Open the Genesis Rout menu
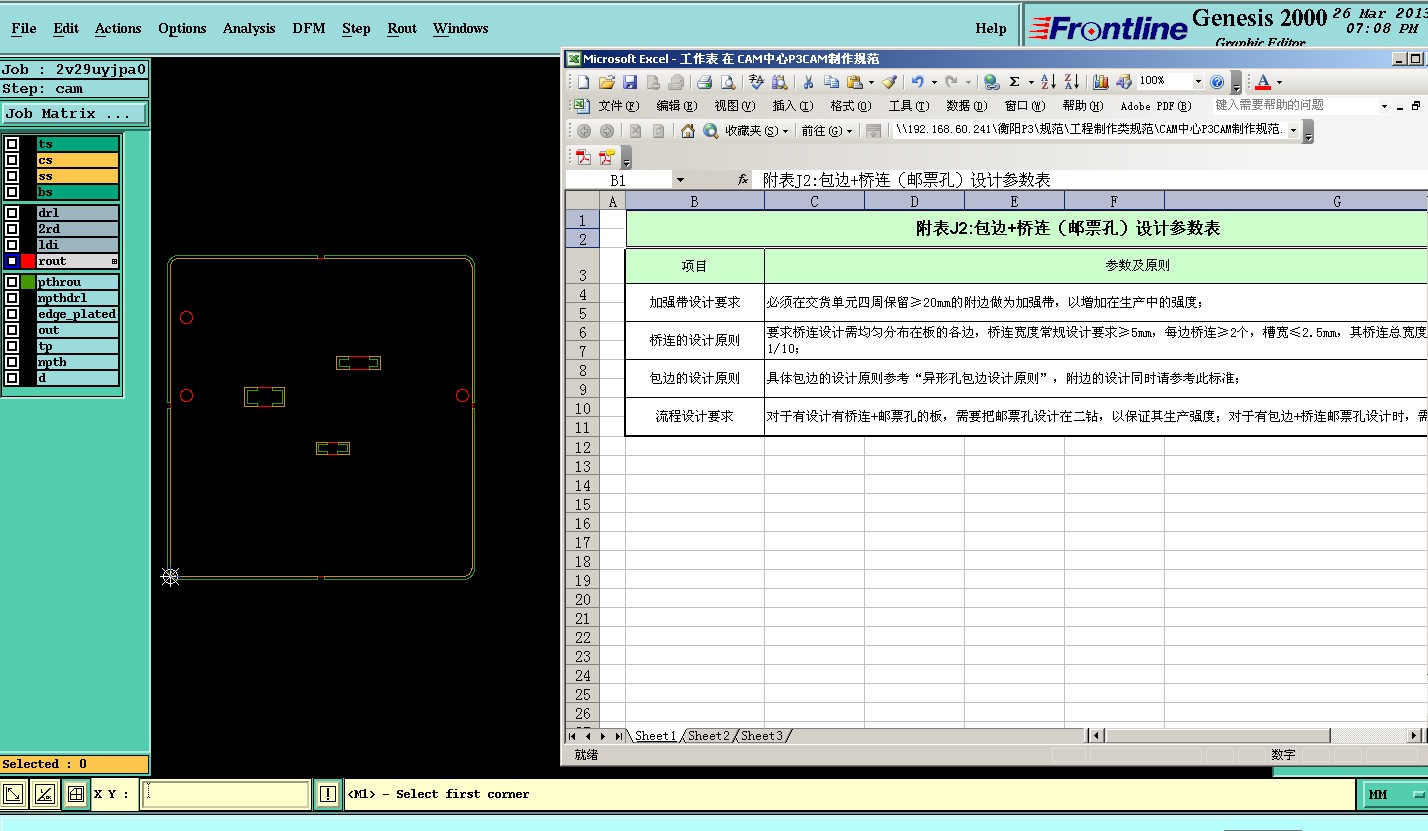 (402, 28)
